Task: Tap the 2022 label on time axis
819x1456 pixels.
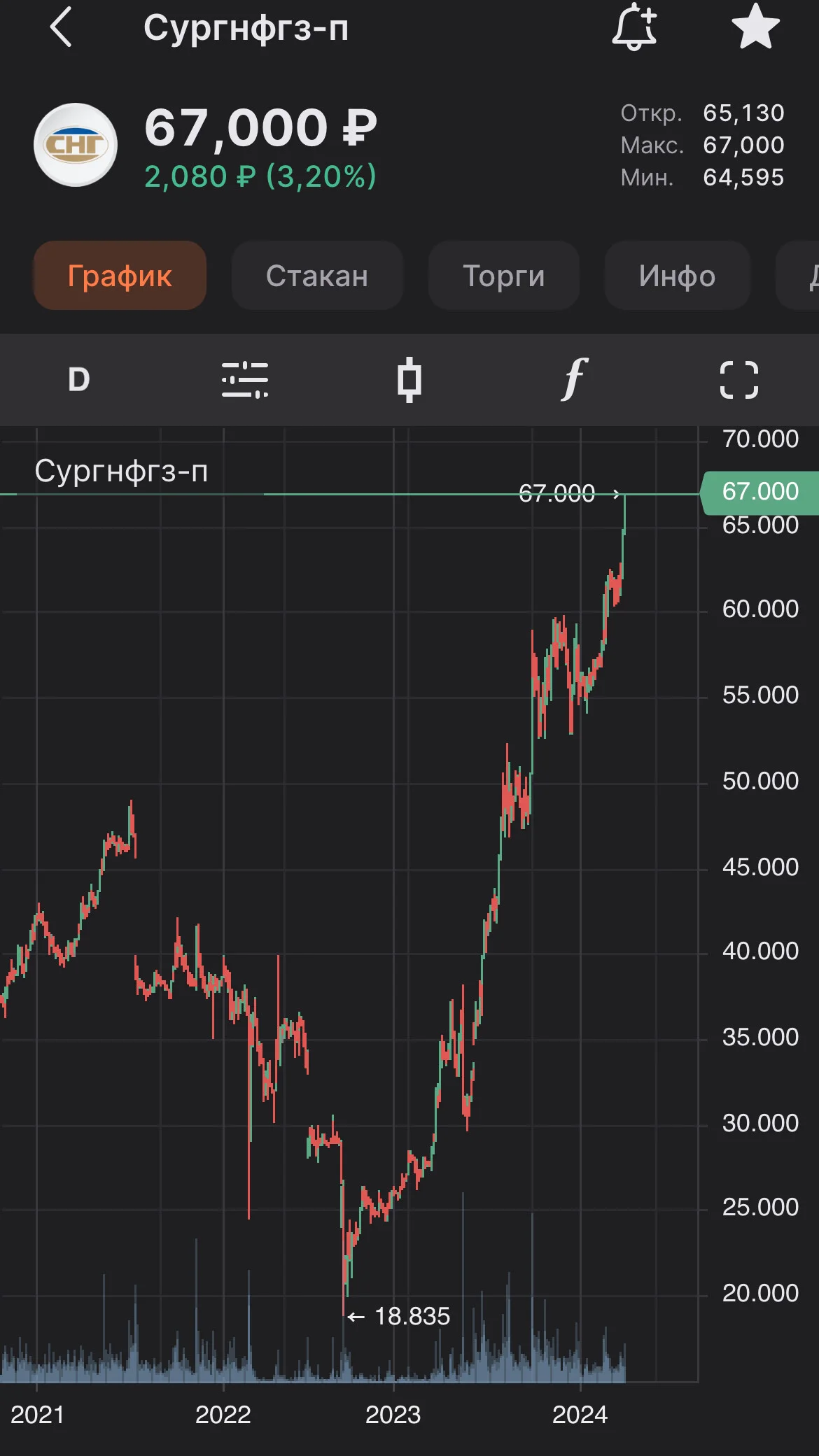Action: 223,1415
